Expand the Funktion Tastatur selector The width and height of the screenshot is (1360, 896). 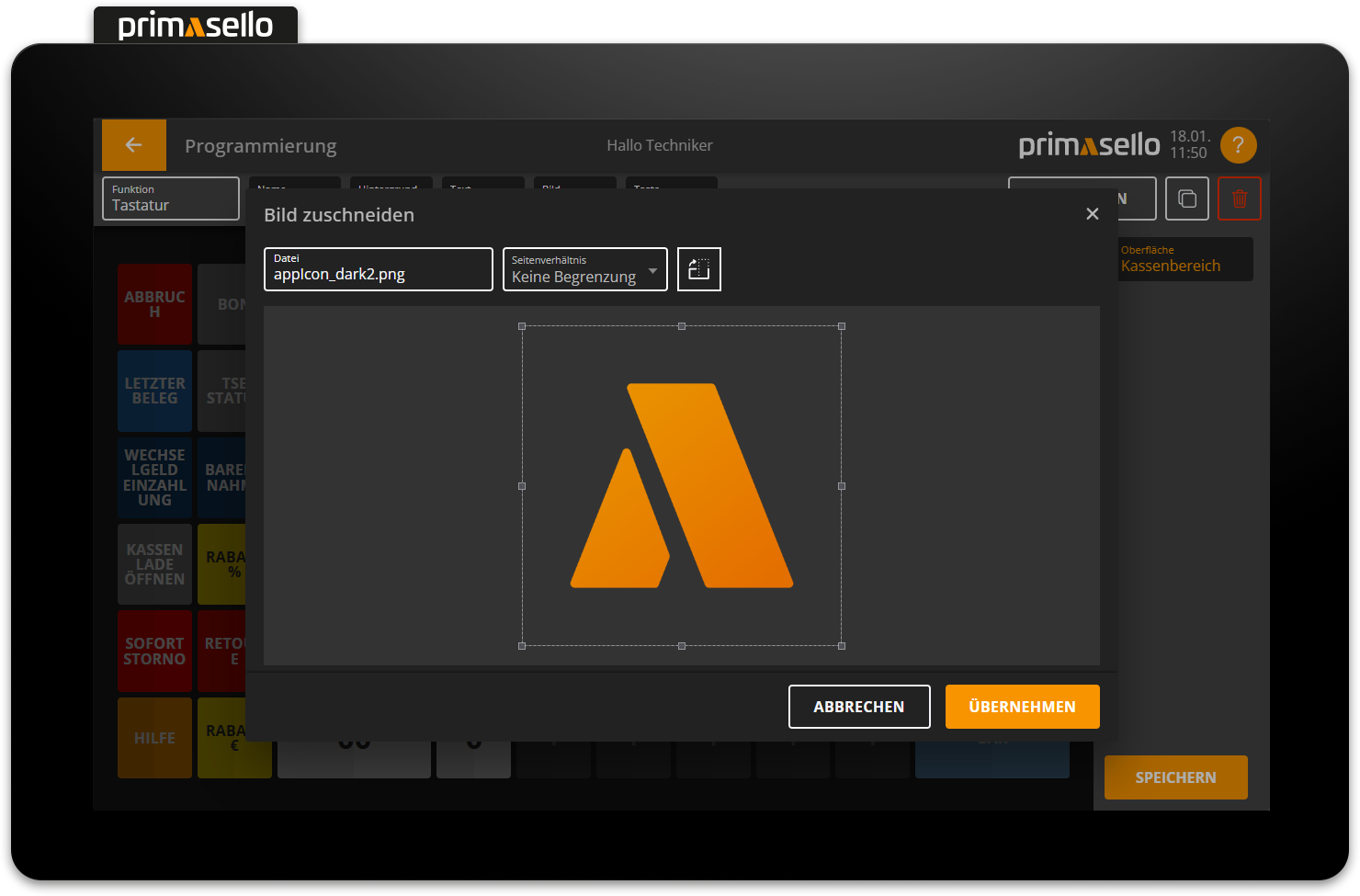171,198
